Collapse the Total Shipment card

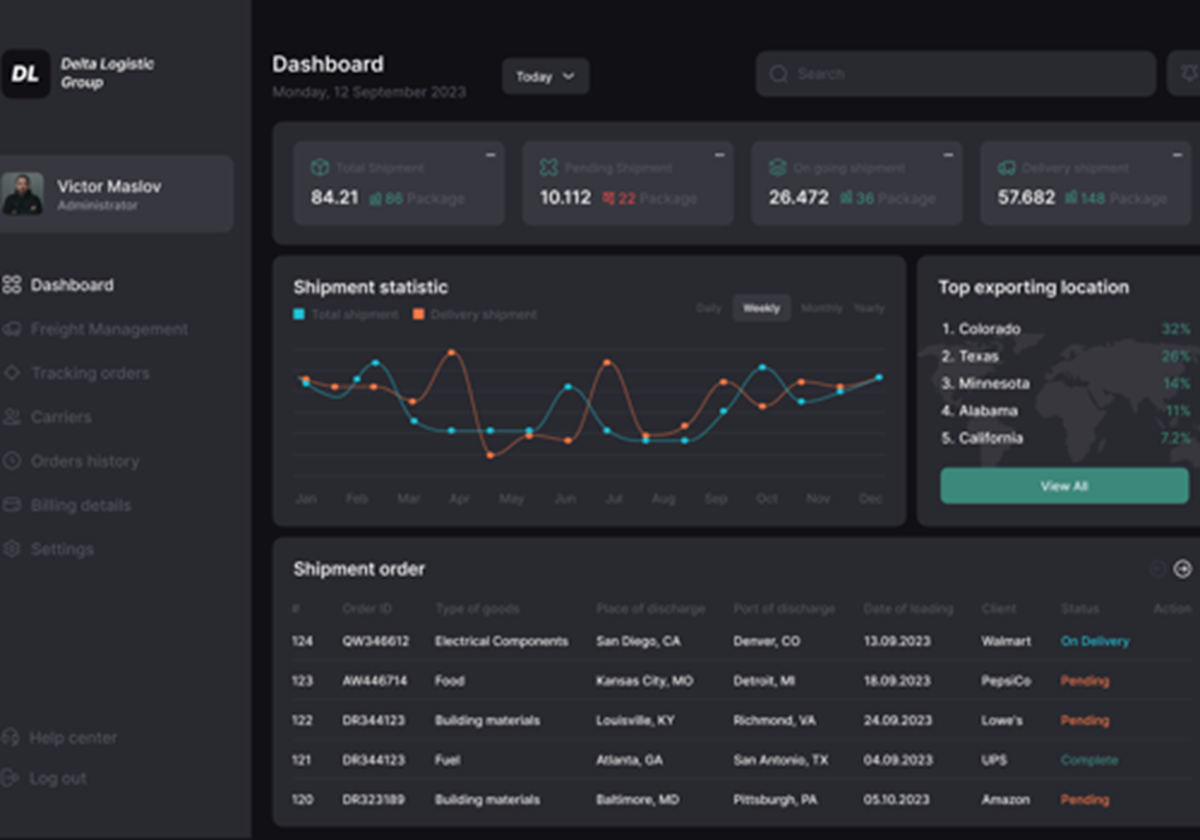(490, 155)
